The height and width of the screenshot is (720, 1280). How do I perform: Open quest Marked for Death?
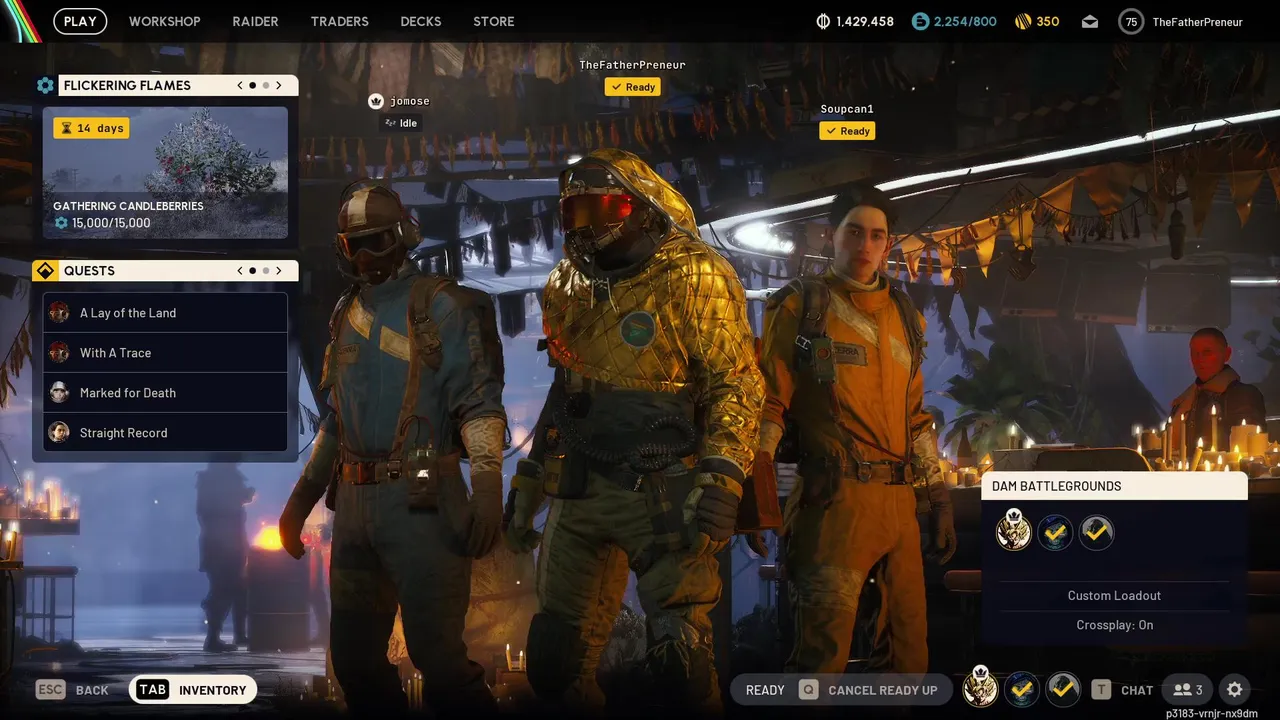coord(165,393)
